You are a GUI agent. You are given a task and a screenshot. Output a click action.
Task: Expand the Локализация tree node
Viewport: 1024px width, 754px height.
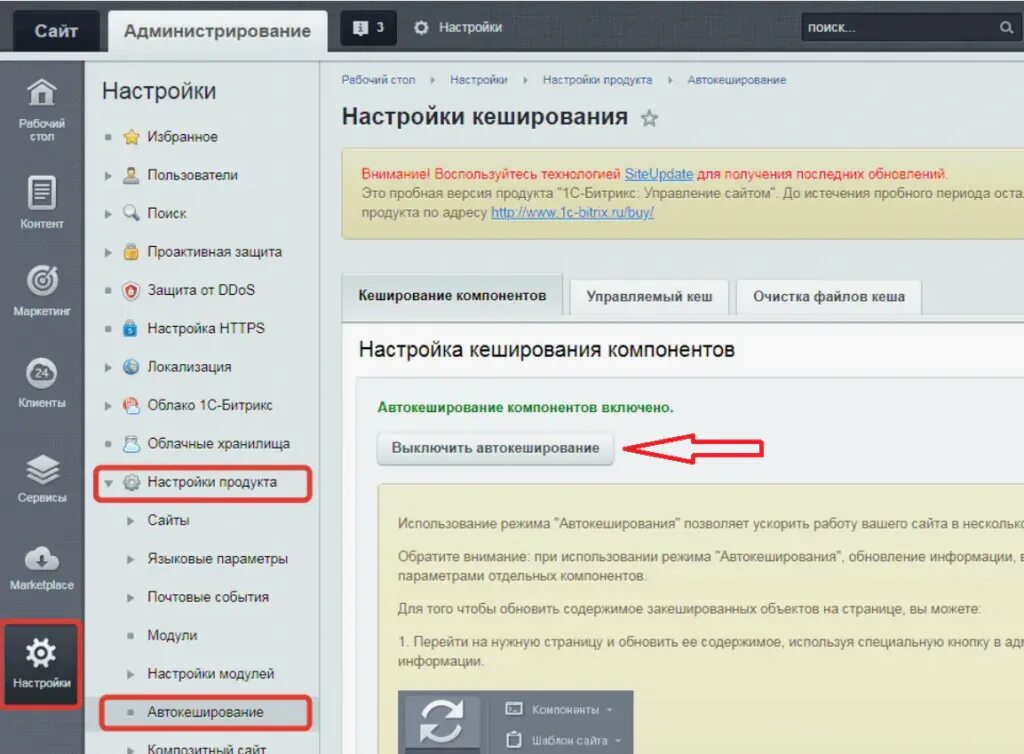(108, 368)
